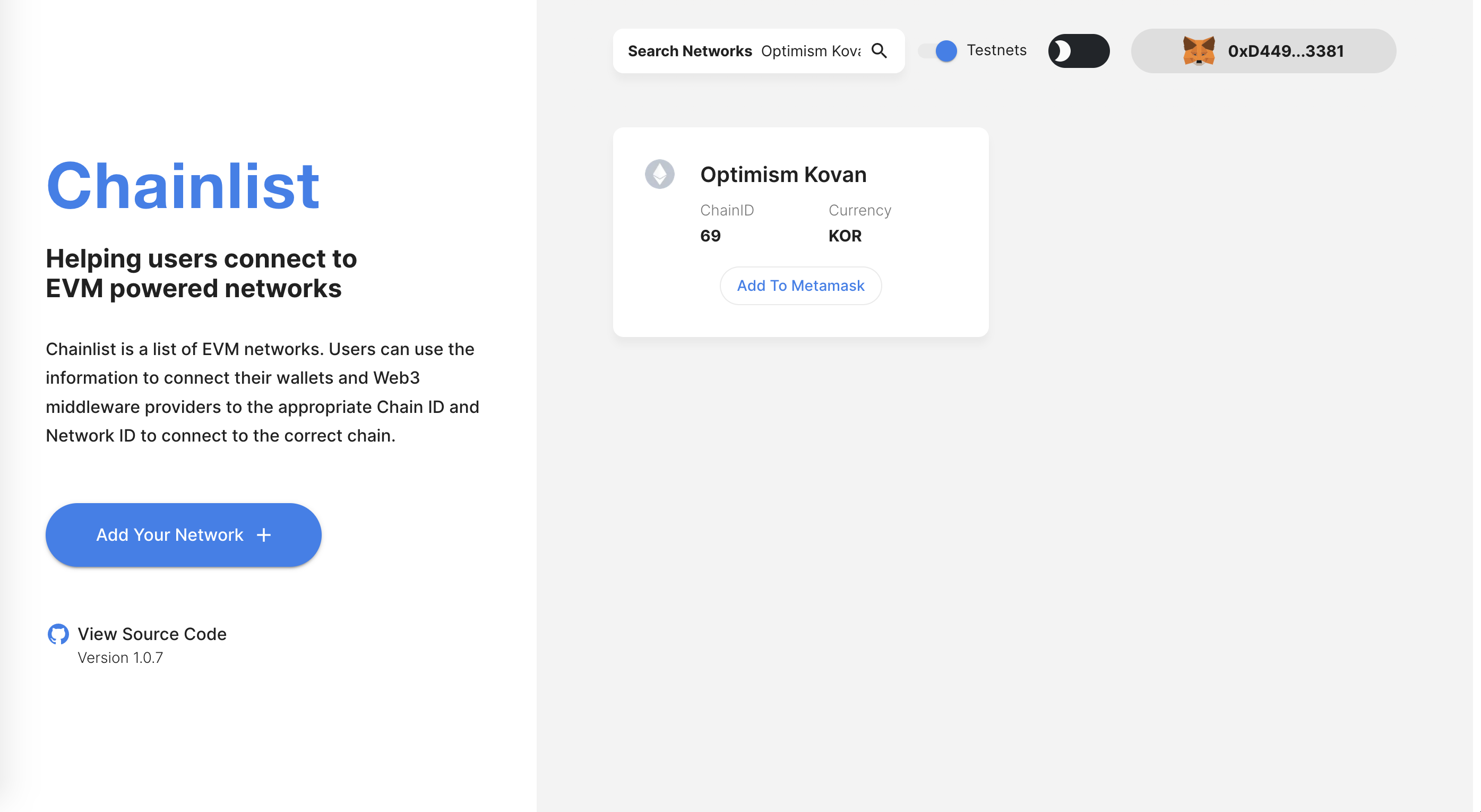
Task: Toggle the dark mode switch
Action: (1079, 50)
